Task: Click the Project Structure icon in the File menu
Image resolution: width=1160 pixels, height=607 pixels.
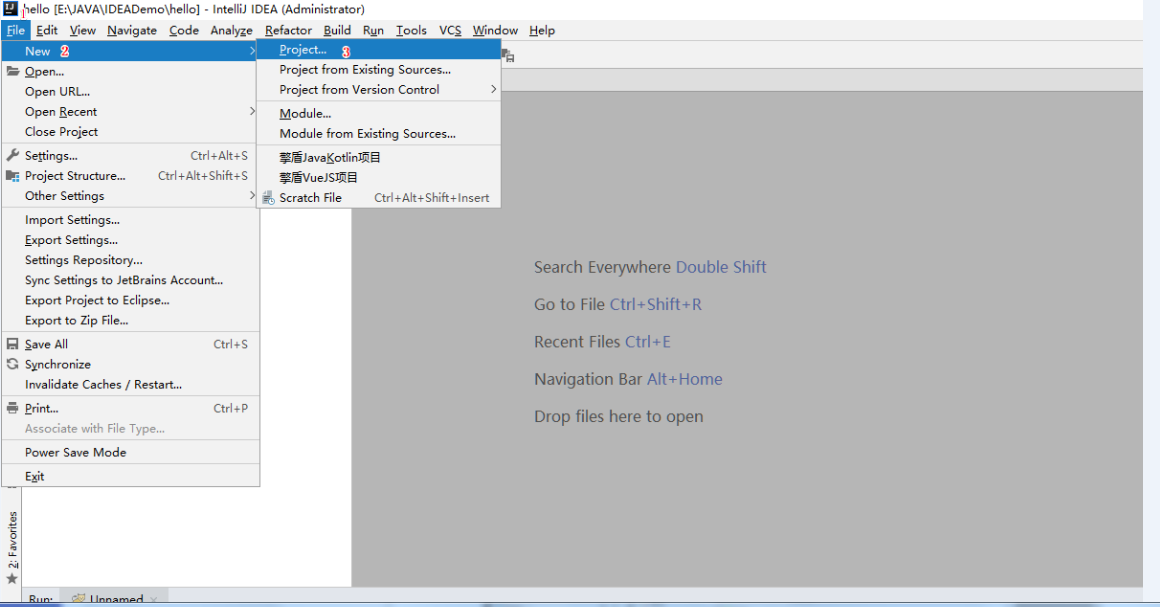Action: point(13,176)
